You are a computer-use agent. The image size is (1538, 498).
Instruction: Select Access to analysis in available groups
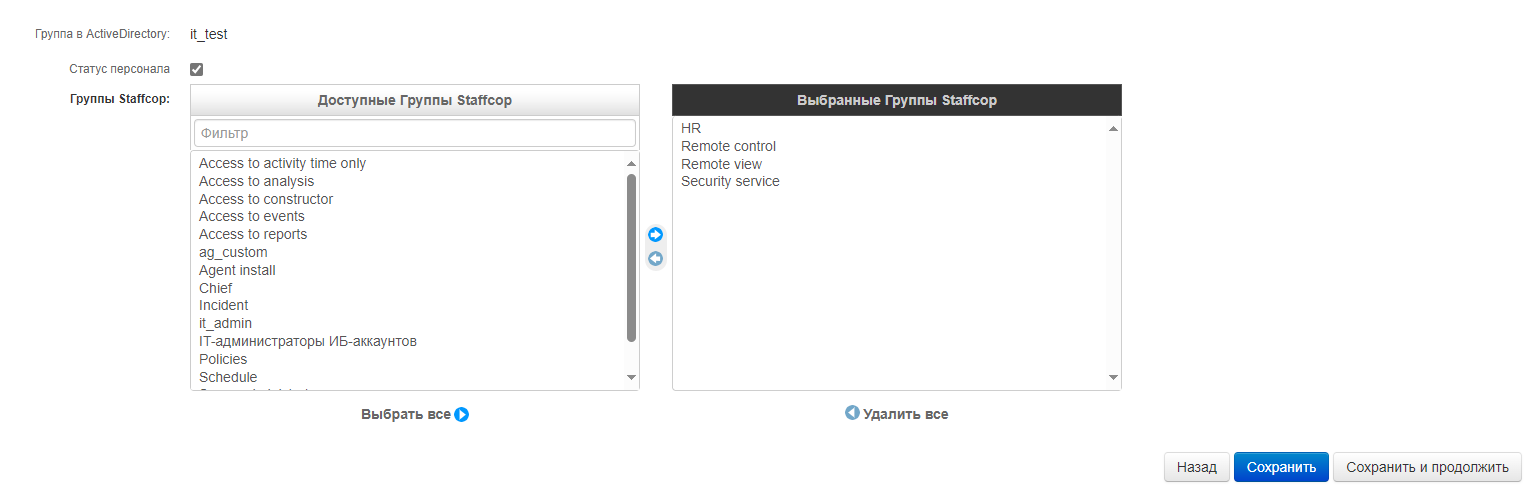(408, 181)
